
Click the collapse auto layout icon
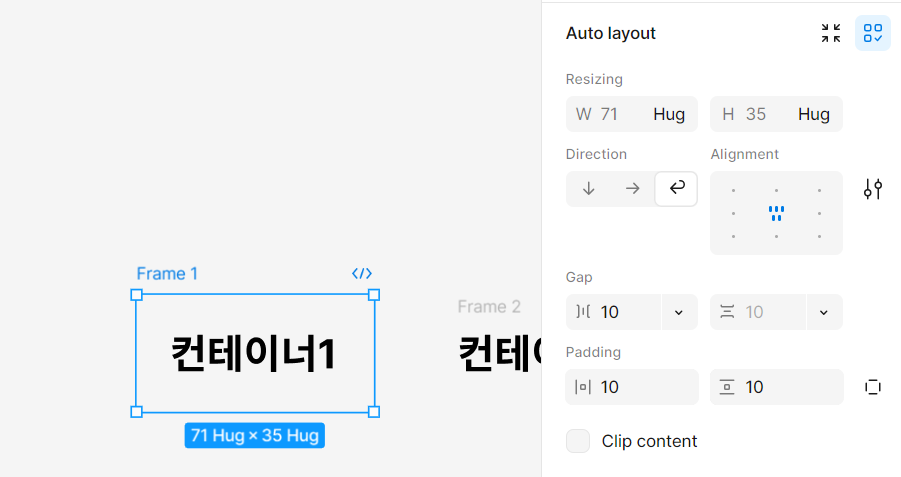coord(831,33)
